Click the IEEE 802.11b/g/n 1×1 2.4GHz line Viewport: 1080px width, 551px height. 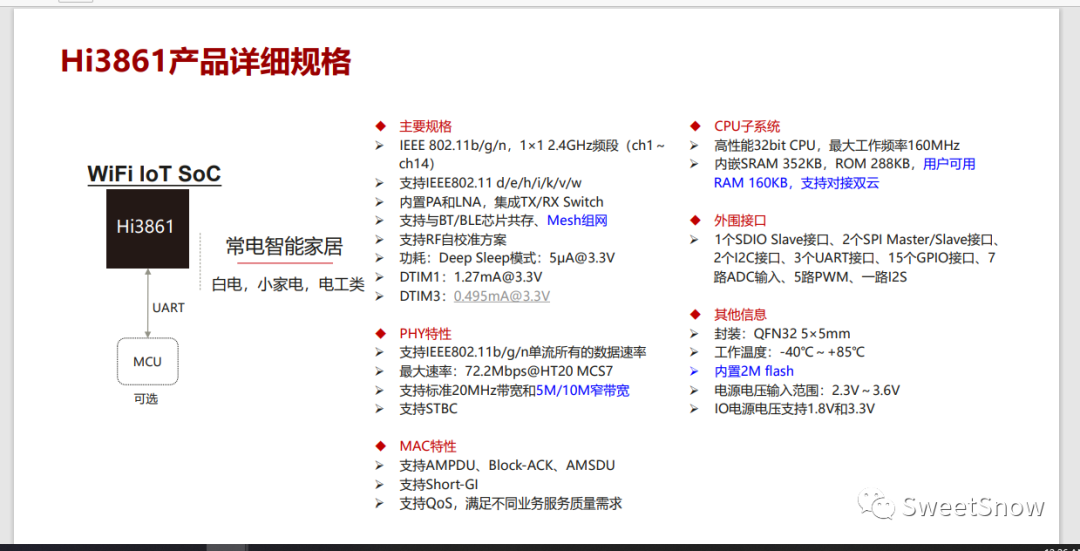pos(532,146)
